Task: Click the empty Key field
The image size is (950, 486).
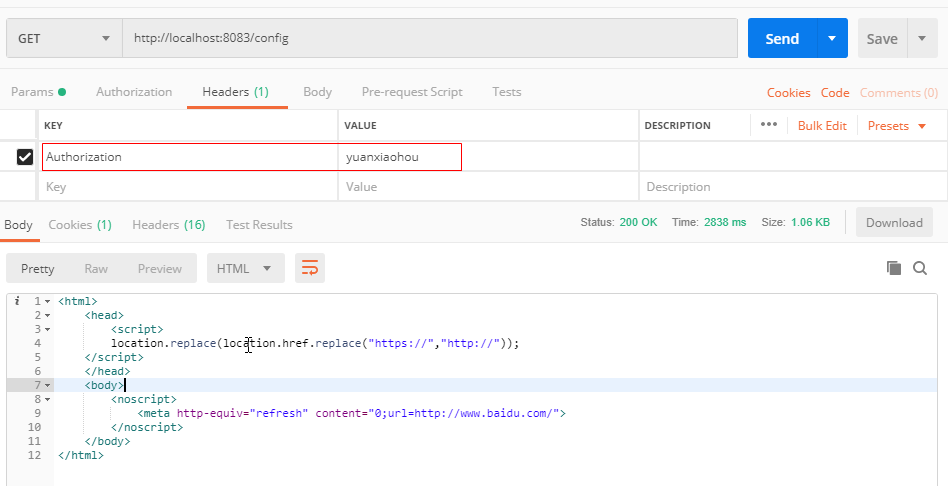Action: pos(188,187)
